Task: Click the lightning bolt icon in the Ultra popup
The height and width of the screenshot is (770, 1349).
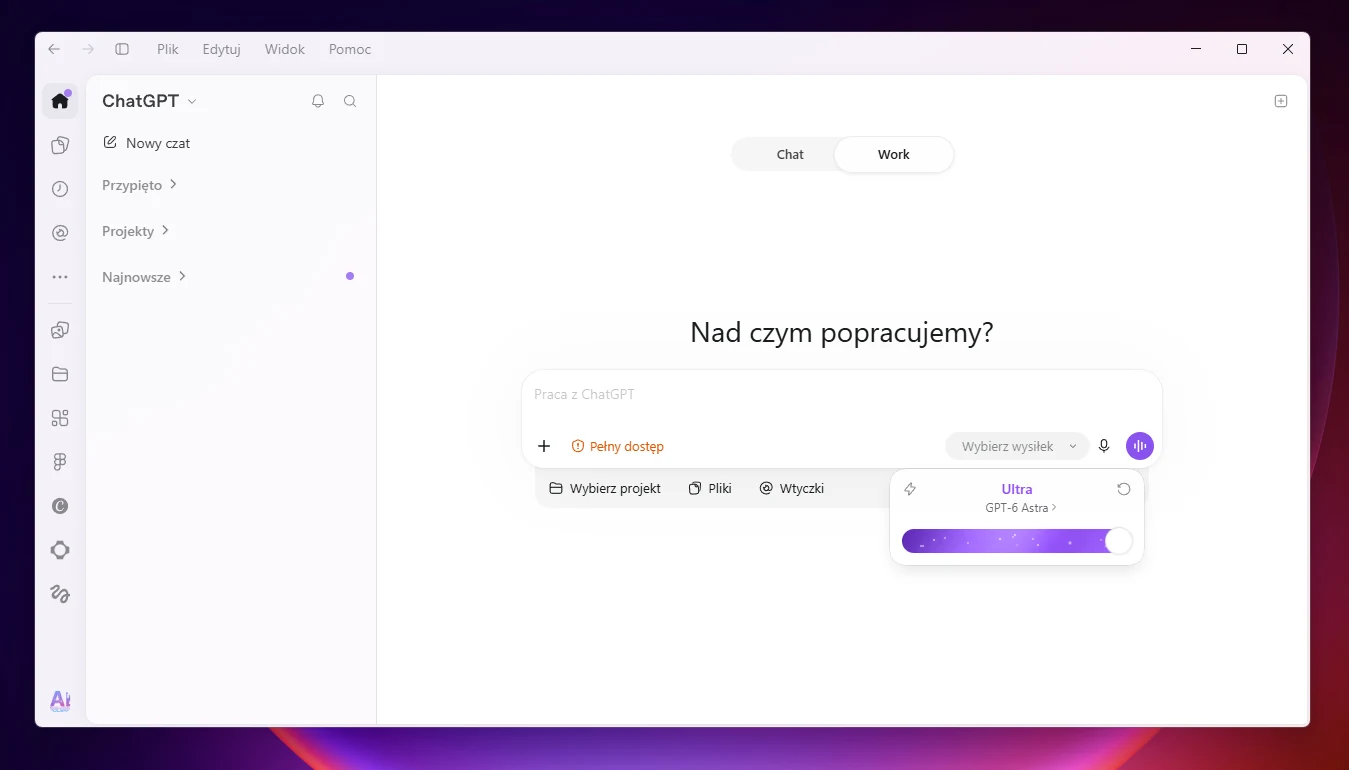Action: 910,489
